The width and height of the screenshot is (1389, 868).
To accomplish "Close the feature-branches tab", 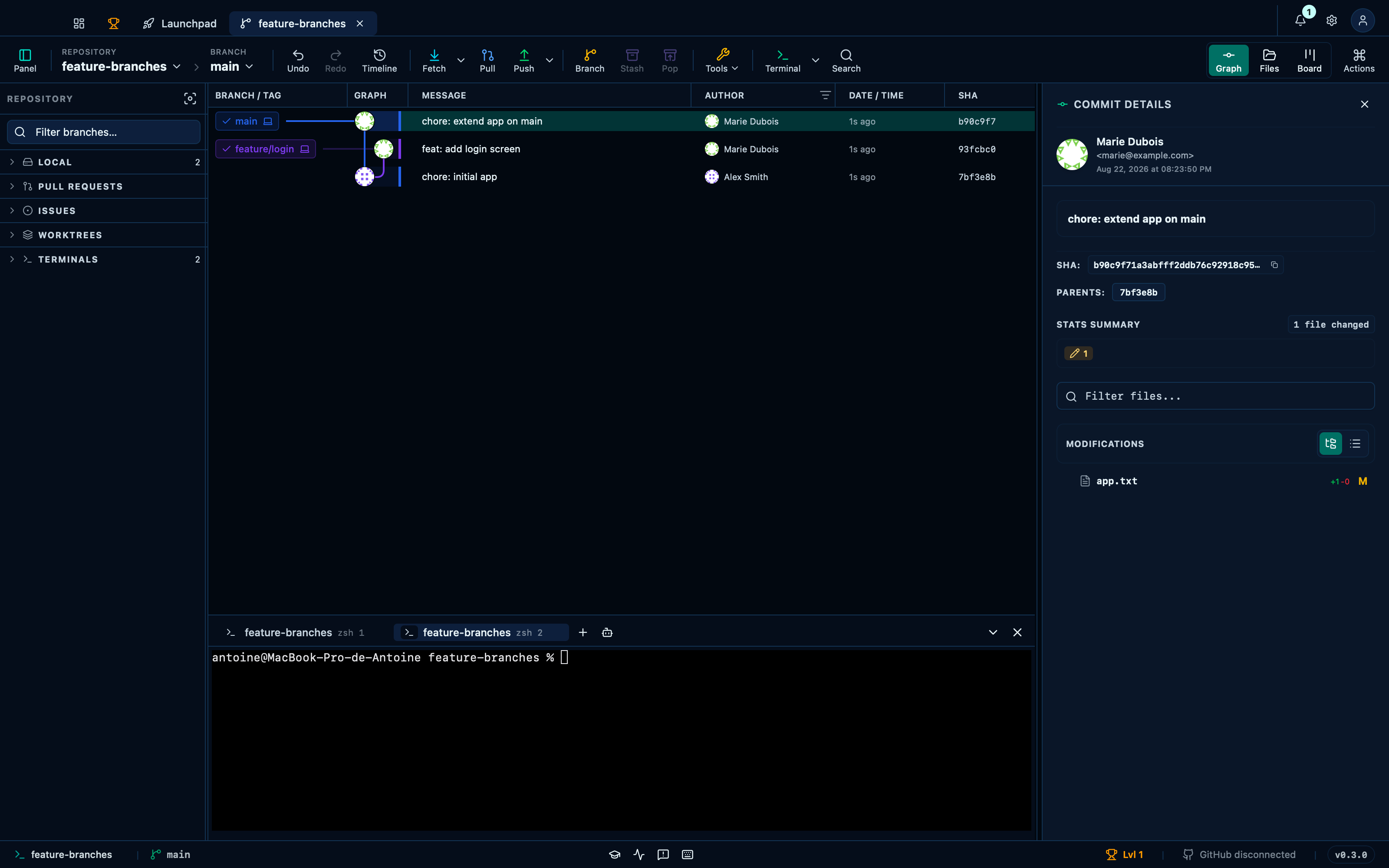I will [x=360, y=23].
